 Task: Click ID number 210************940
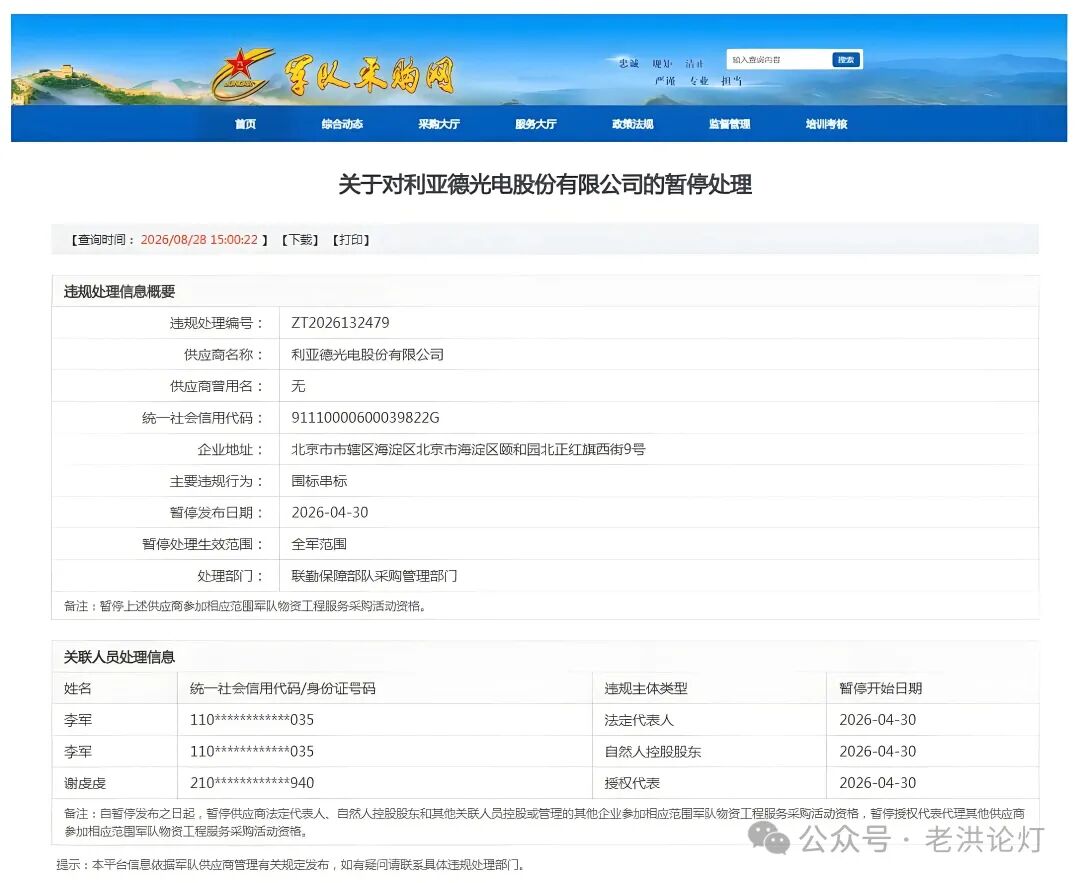tap(252, 782)
